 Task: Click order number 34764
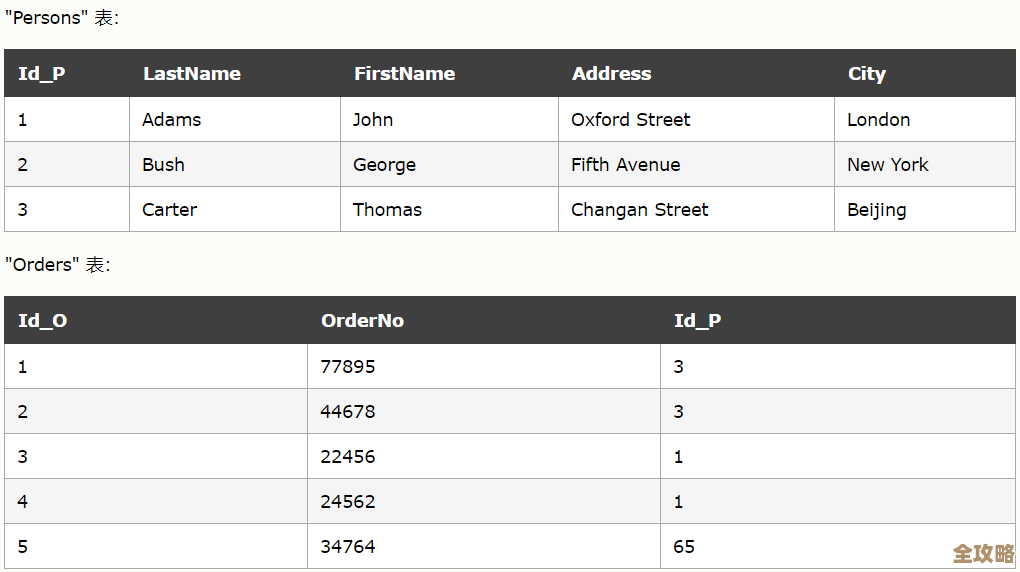coord(348,547)
